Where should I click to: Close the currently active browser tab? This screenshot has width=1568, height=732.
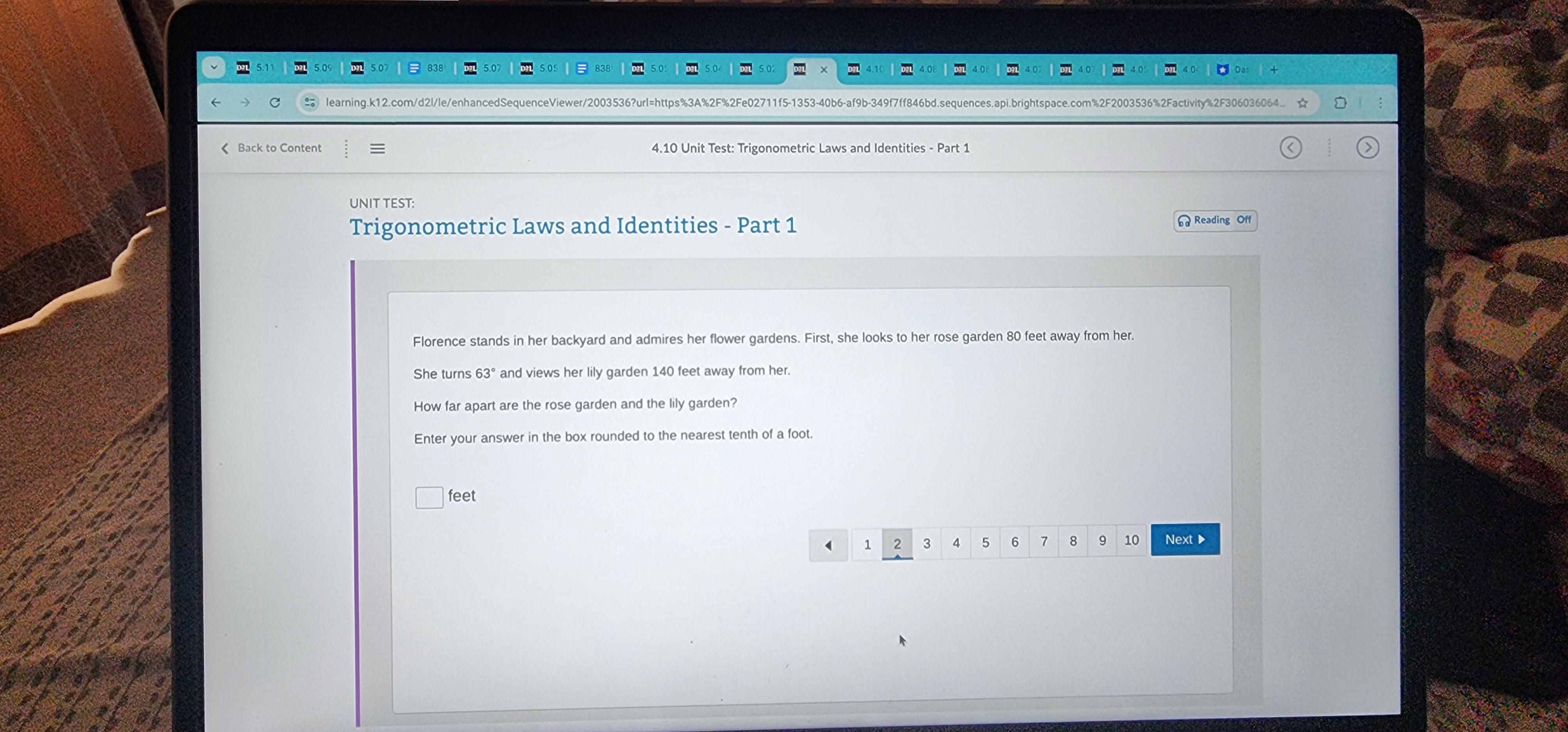click(824, 69)
